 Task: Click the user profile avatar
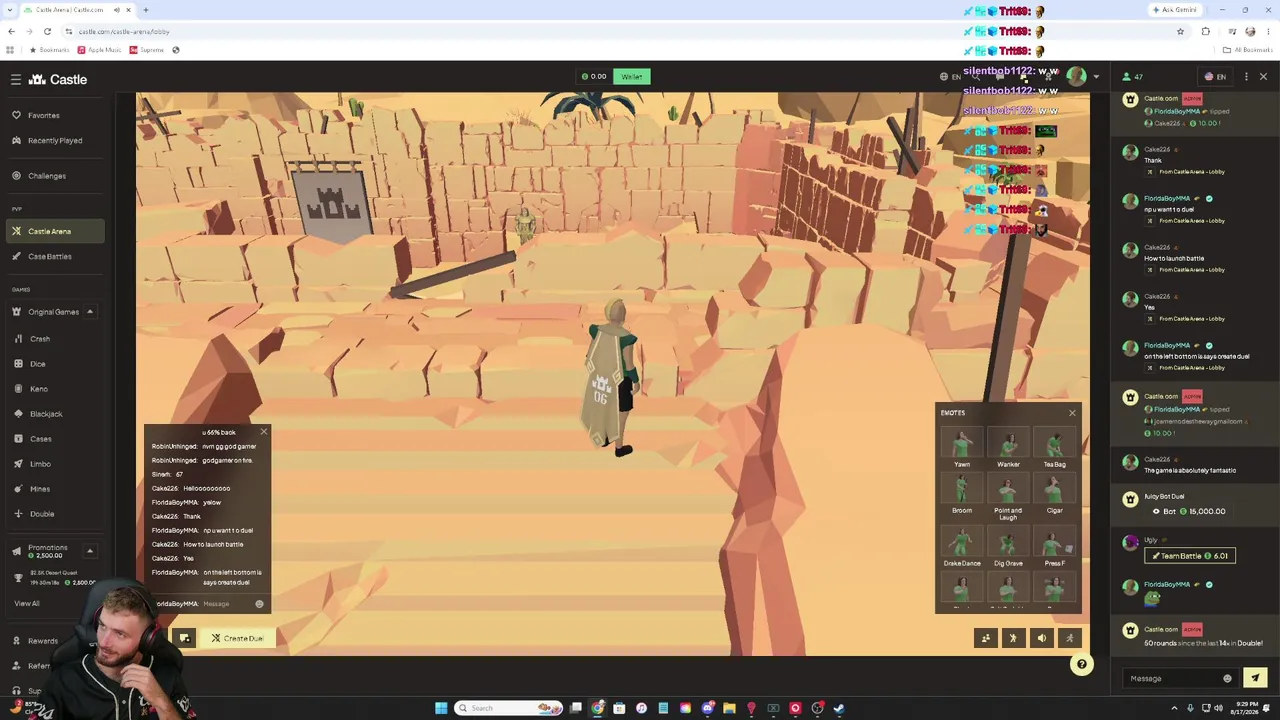(1076, 77)
